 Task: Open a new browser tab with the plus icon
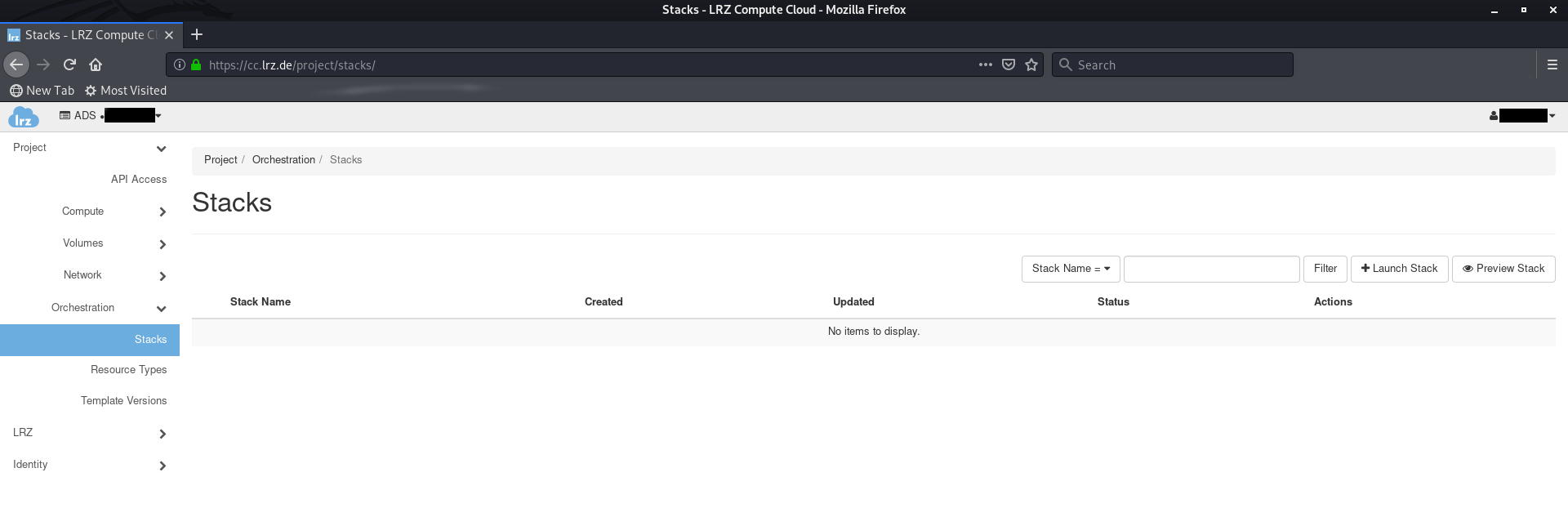(197, 34)
